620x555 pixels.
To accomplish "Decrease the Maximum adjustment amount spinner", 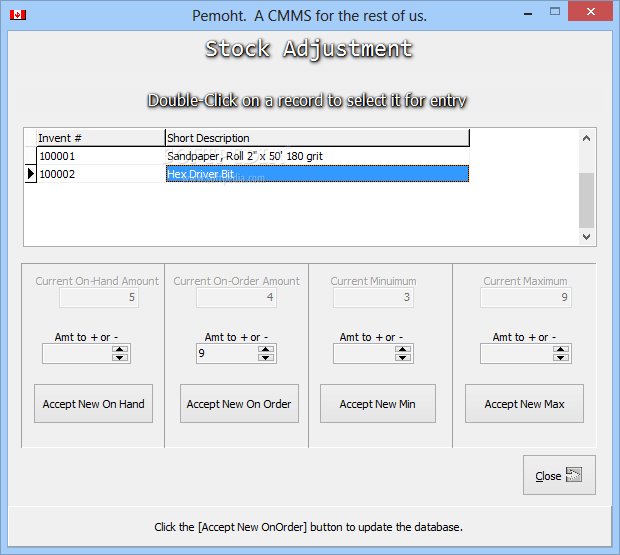I will click(561, 358).
